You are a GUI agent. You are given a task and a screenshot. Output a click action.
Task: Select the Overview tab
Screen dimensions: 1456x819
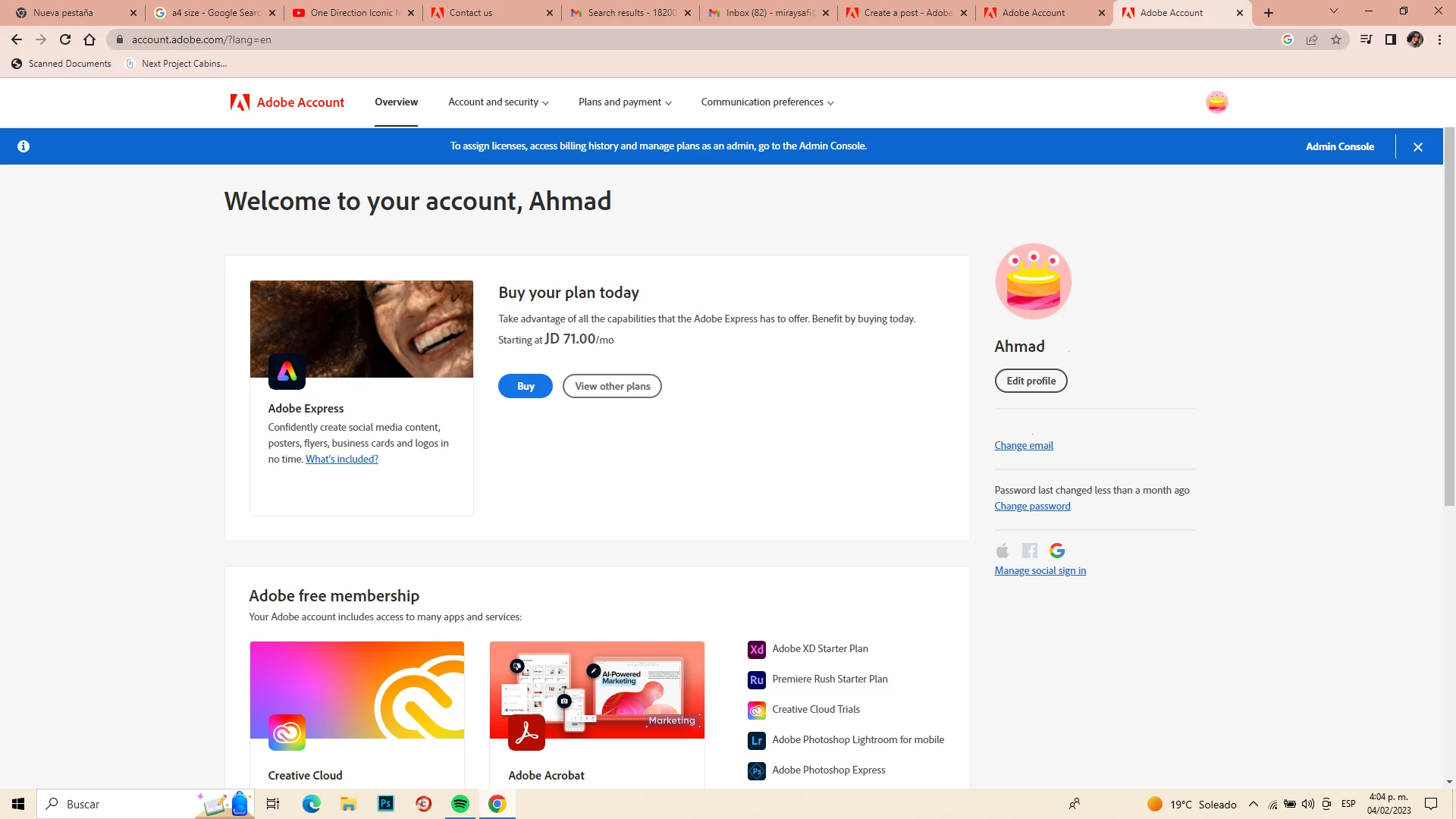coord(396,102)
